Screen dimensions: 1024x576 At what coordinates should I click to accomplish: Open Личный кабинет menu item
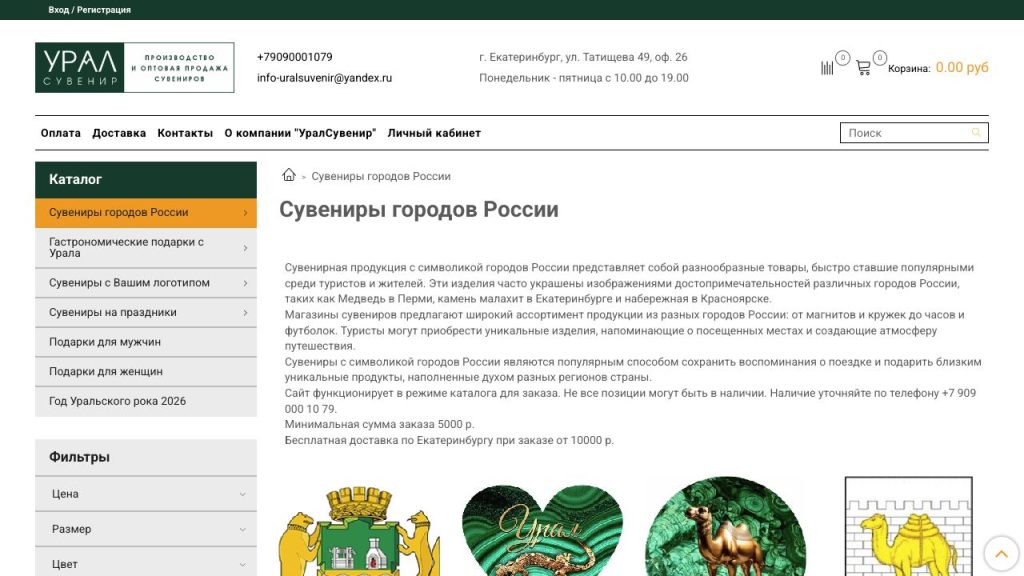tap(434, 133)
